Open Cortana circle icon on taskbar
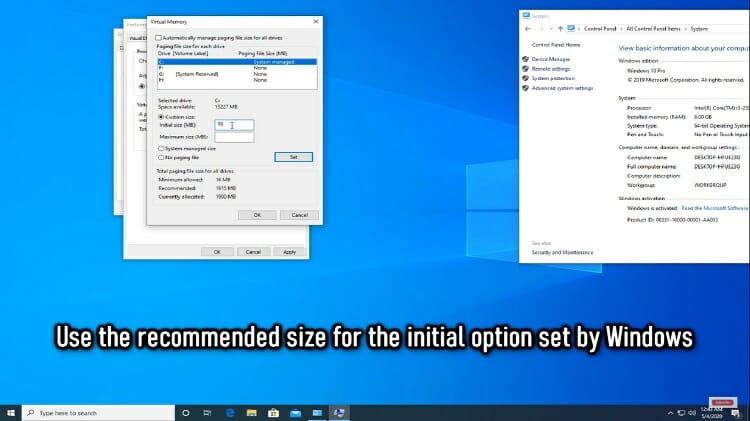Screen dimensions: 750x421 pos(186,412)
